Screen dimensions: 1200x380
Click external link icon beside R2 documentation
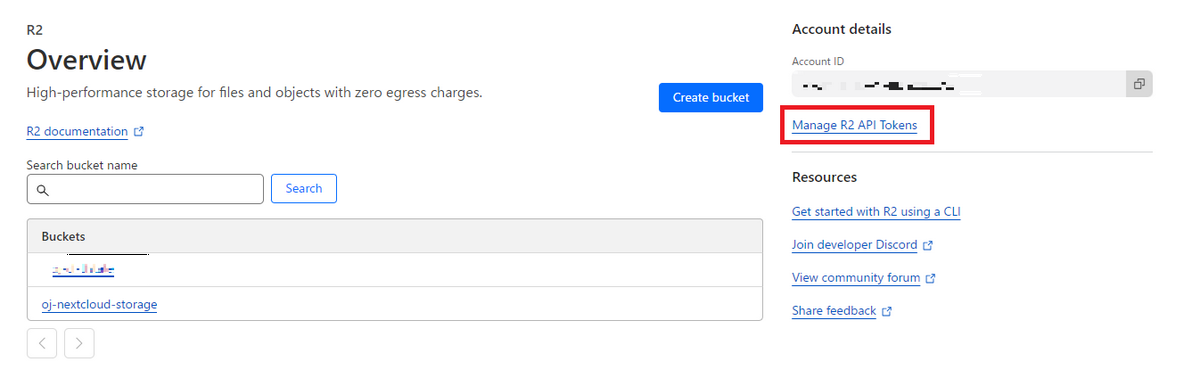point(139,131)
